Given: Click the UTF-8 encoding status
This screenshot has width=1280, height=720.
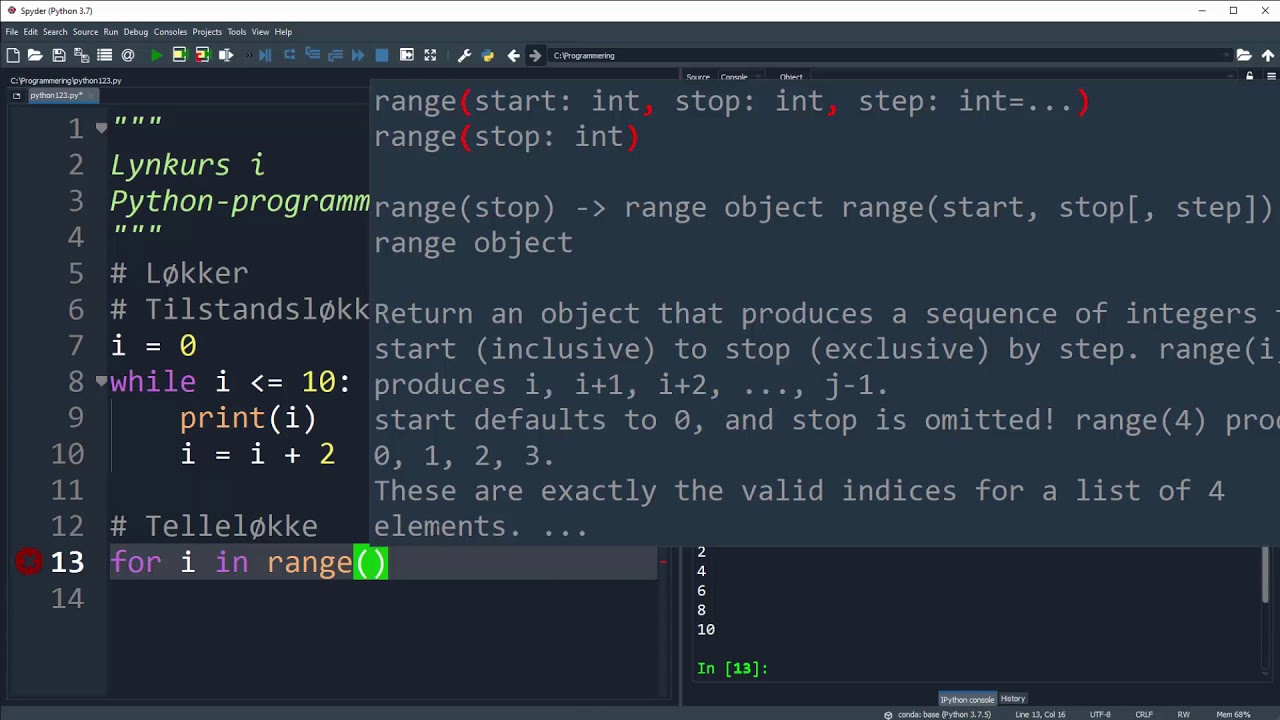Looking at the screenshot, I should [x=1100, y=714].
